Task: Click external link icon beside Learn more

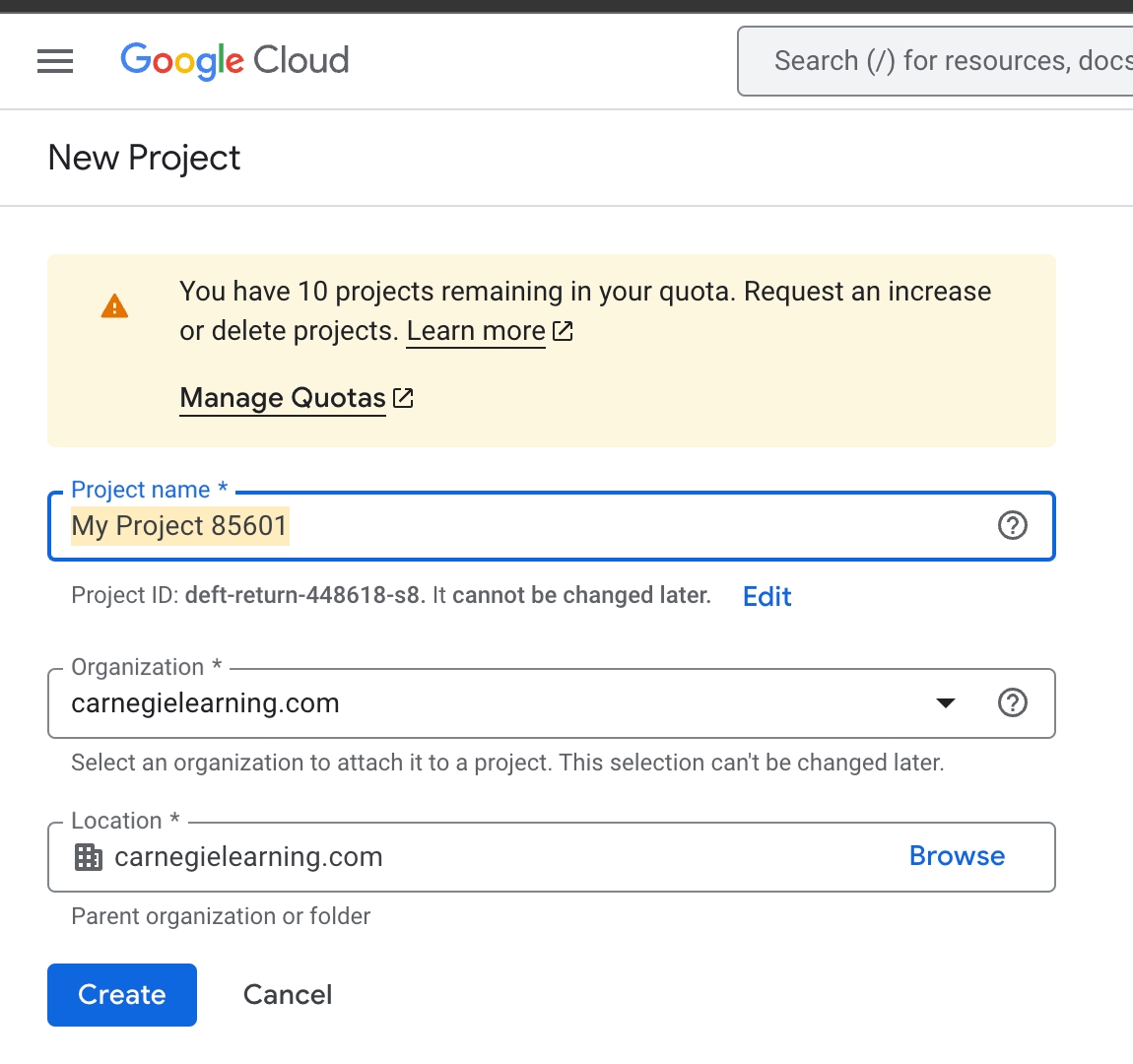Action: point(563,331)
